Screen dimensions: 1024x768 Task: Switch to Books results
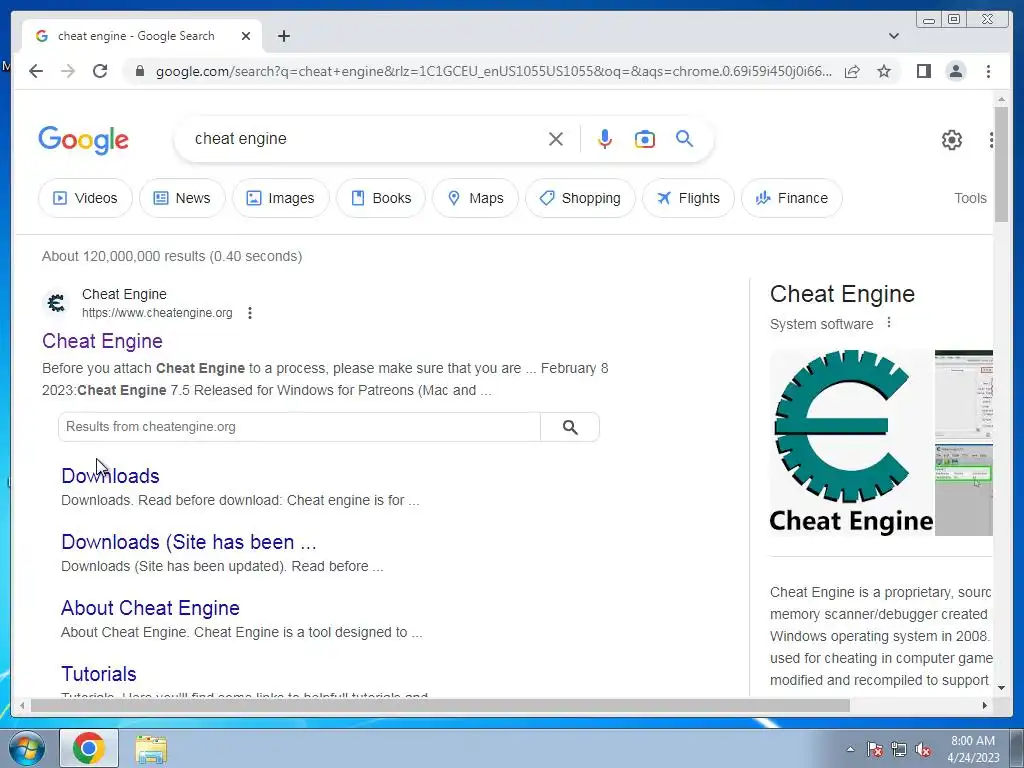tap(381, 198)
